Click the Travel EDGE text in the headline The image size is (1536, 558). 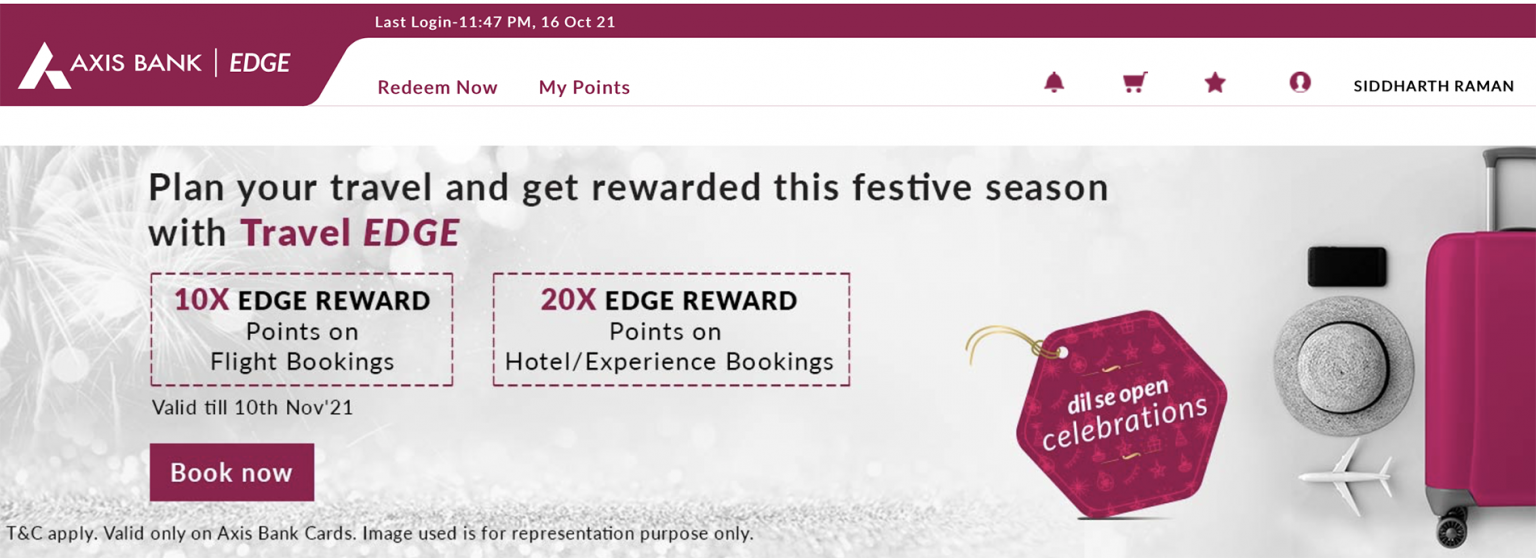pyautogui.click(x=350, y=233)
